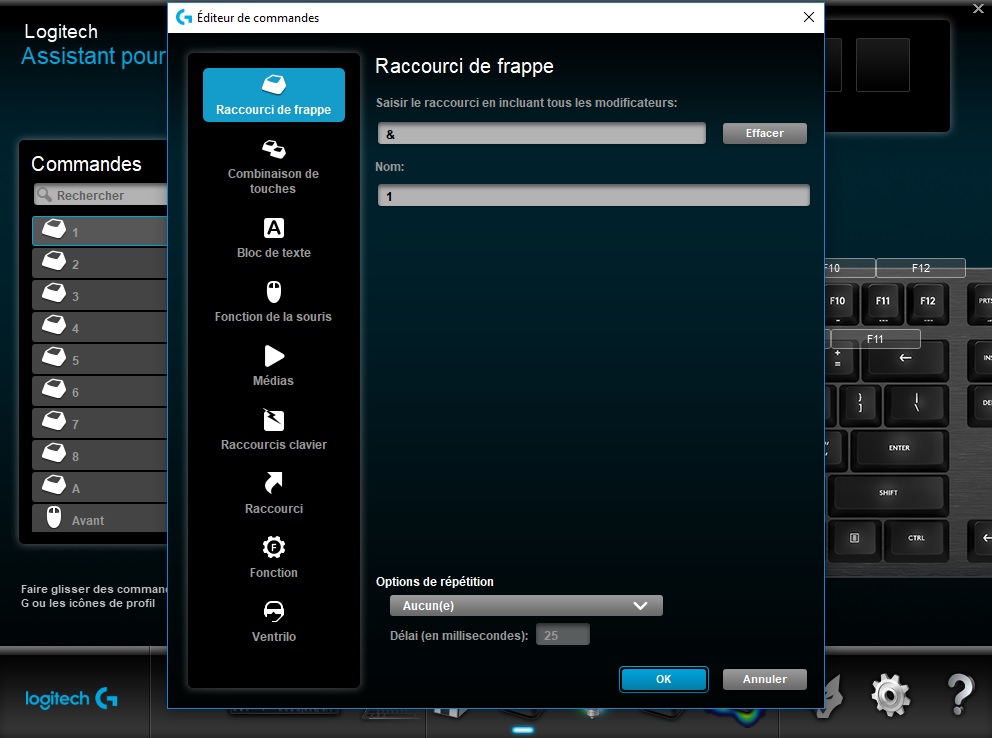
Task: Select command 7 in Commandes list
Action: (99, 424)
